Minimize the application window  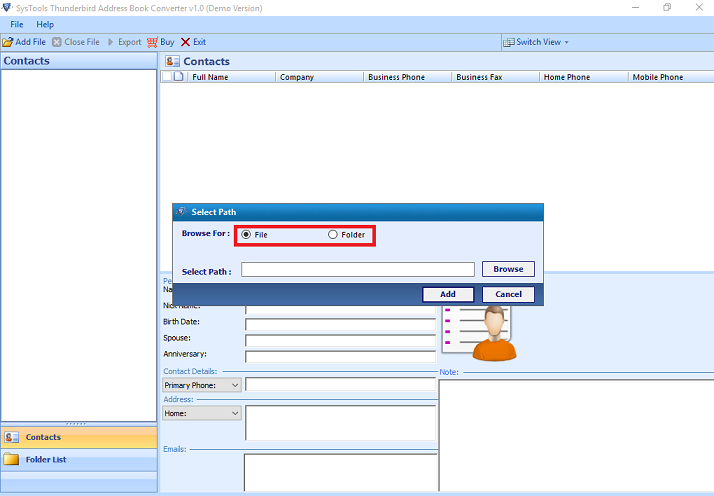(636, 7)
